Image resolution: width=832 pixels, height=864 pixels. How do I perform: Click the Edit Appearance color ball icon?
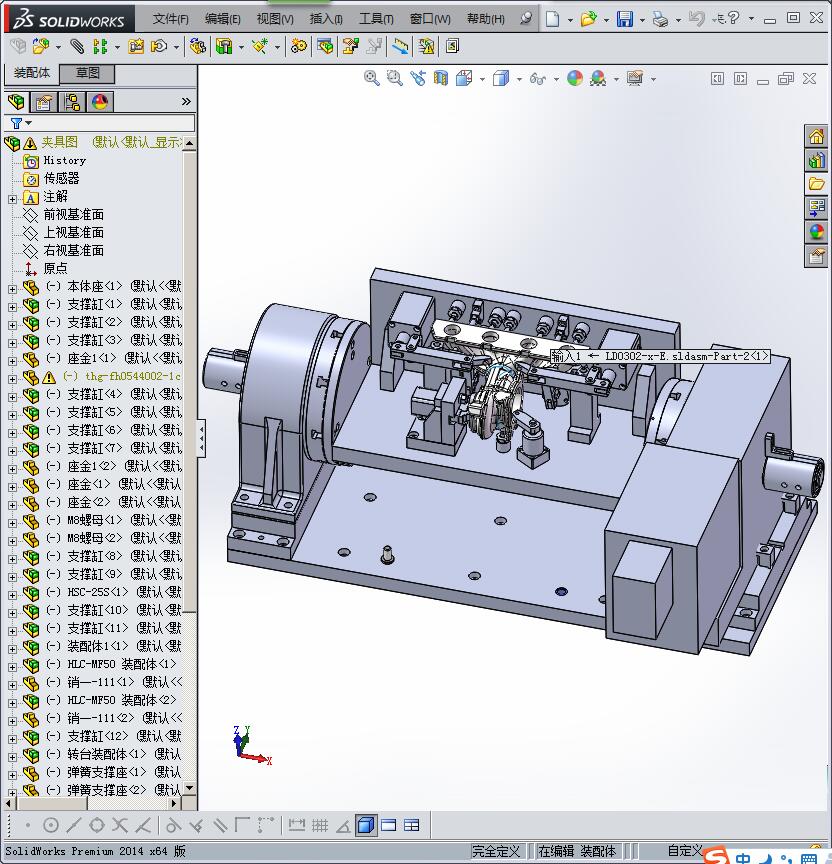(575, 79)
